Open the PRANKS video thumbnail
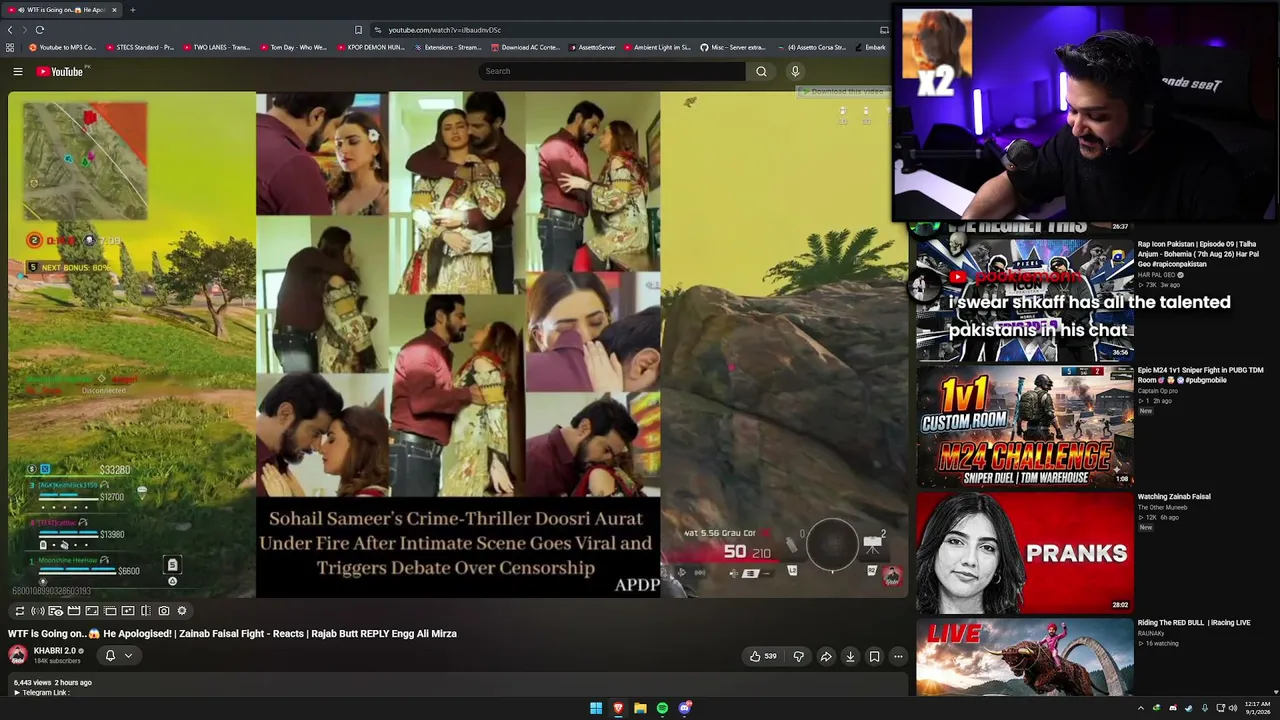This screenshot has height=720, width=1280. (x=1025, y=553)
